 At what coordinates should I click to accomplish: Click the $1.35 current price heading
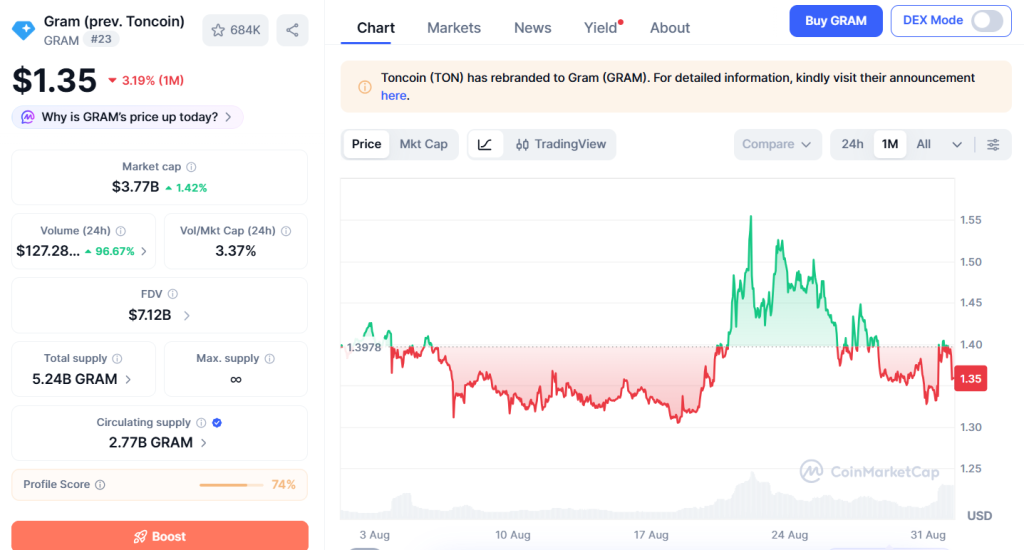coord(55,80)
